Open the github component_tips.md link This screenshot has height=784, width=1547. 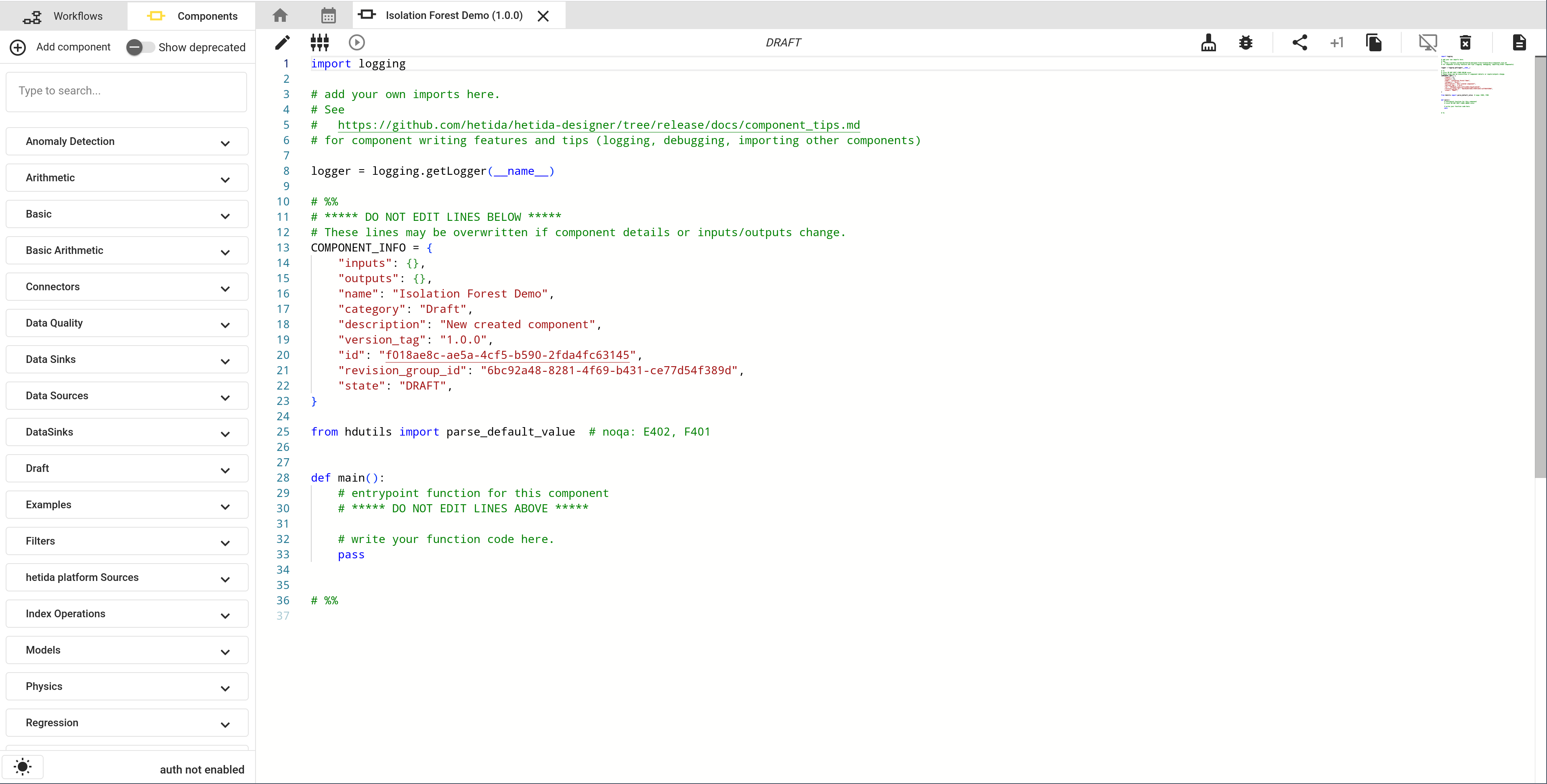coord(598,125)
